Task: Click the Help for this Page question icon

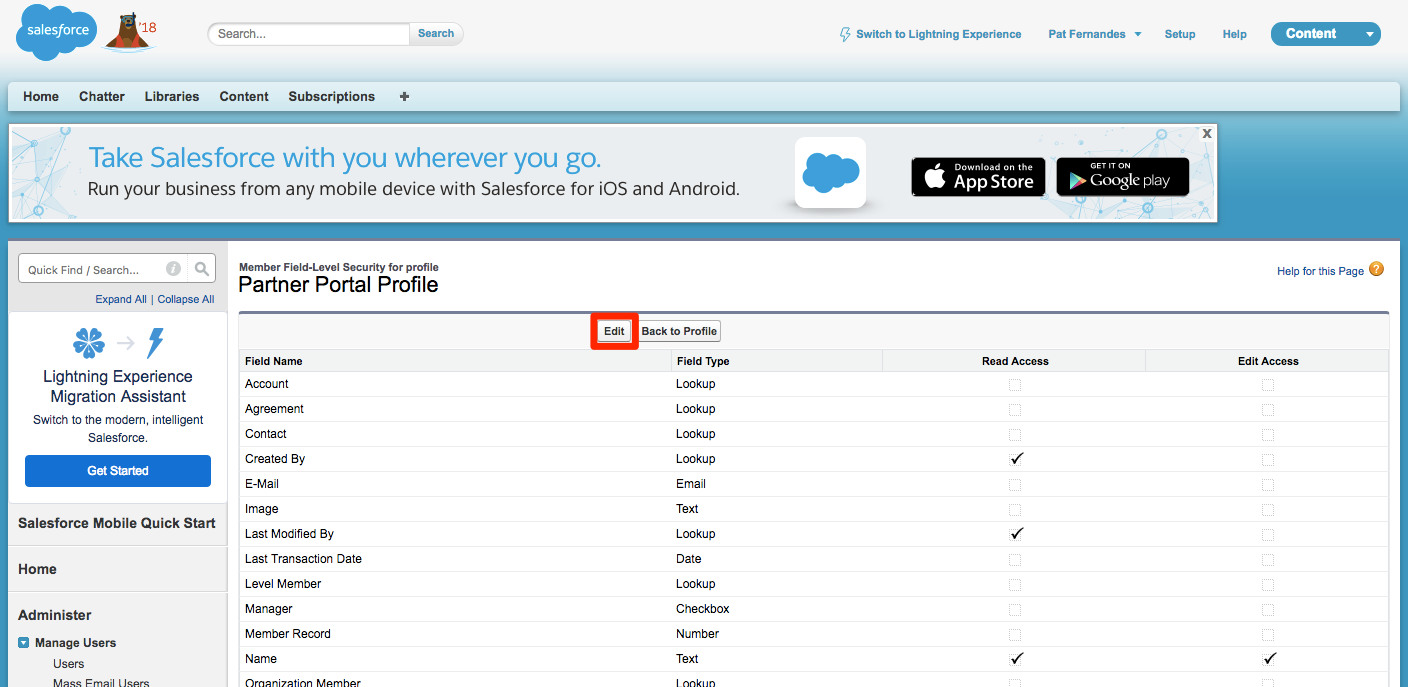Action: [1377, 269]
